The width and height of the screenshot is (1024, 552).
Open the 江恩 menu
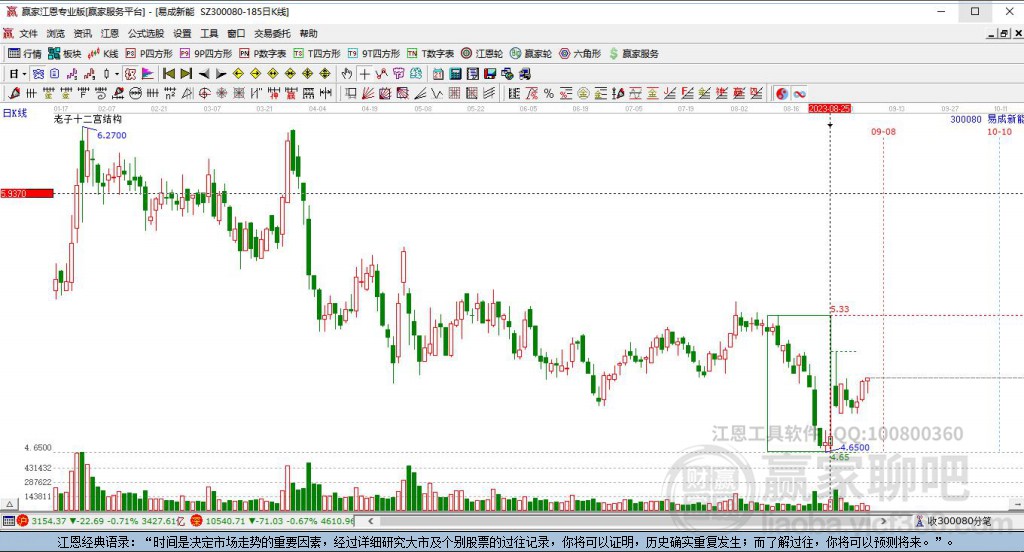(110, 33)
